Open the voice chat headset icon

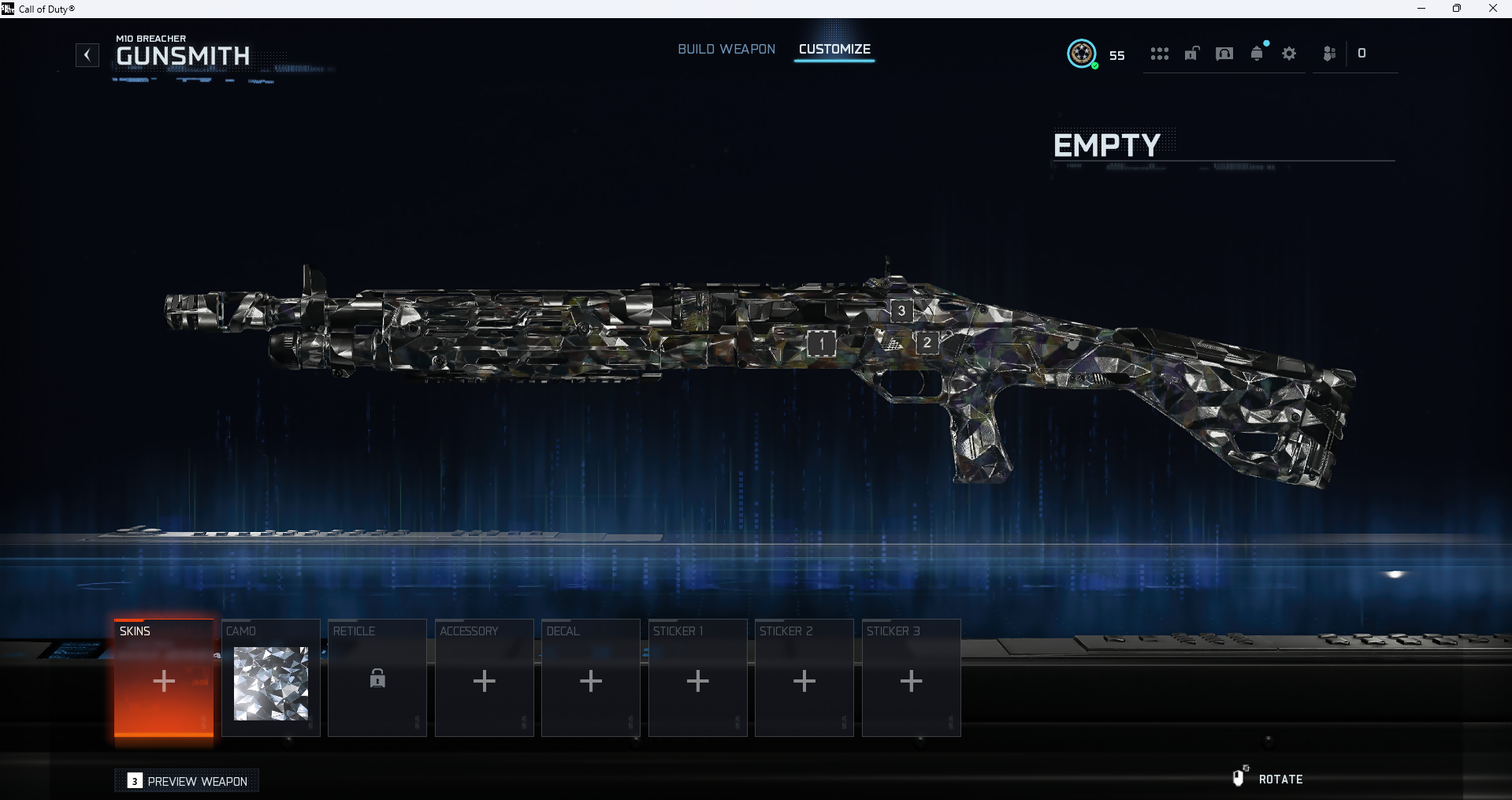click(x=1224, y=54)
